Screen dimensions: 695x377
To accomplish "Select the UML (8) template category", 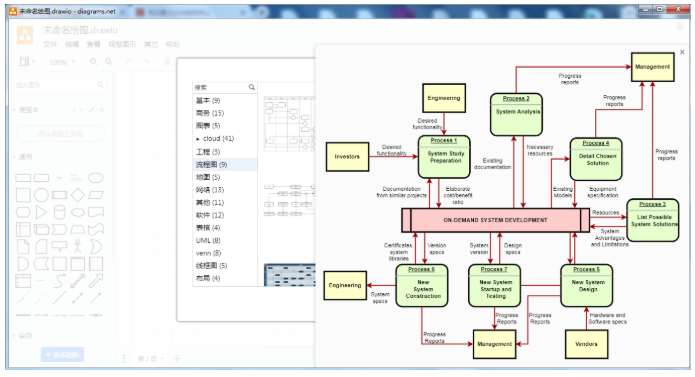I will click(225, 241).
